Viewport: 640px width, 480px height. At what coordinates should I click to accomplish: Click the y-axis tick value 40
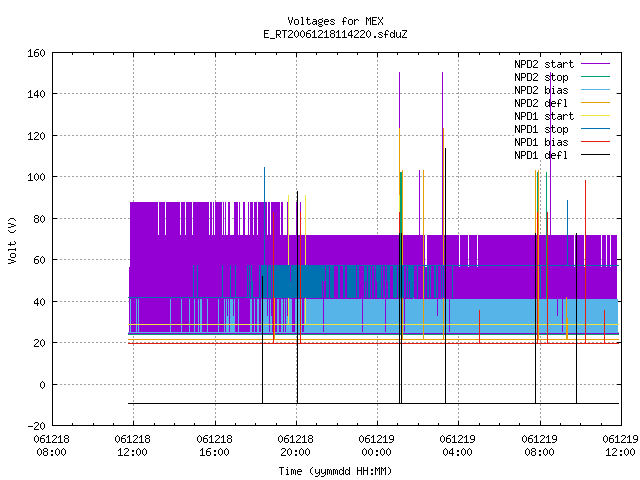click(39, 302)
